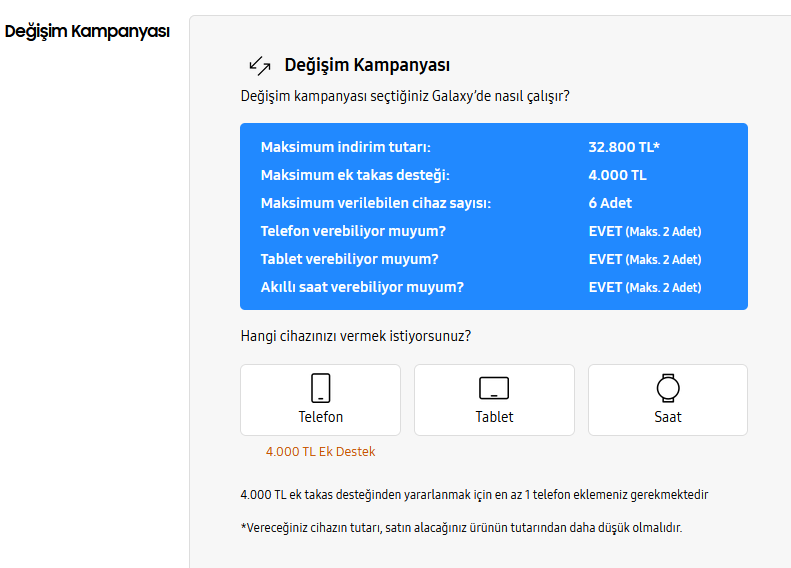Click the 4.000 TL value in blue box

pos(617,175)
